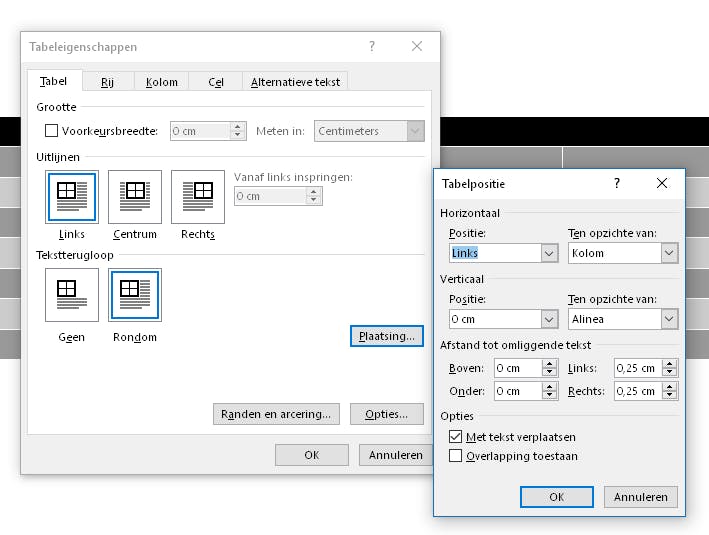Confirm with OK in Tabeleigenschappen
709x535 pixels.
[x=312, y=455]
